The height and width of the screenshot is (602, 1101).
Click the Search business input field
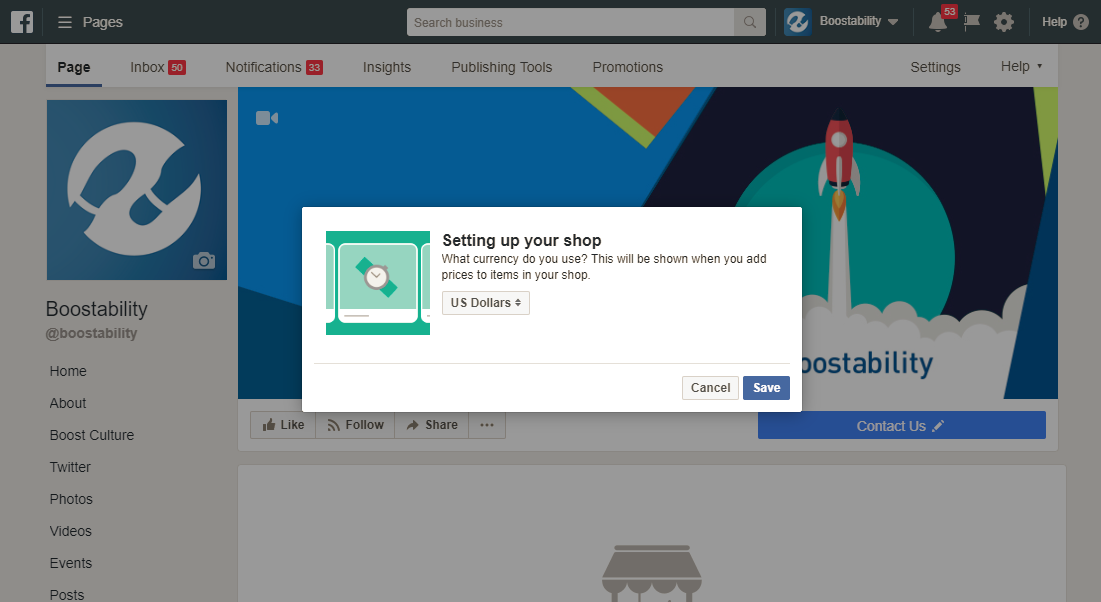570,22
